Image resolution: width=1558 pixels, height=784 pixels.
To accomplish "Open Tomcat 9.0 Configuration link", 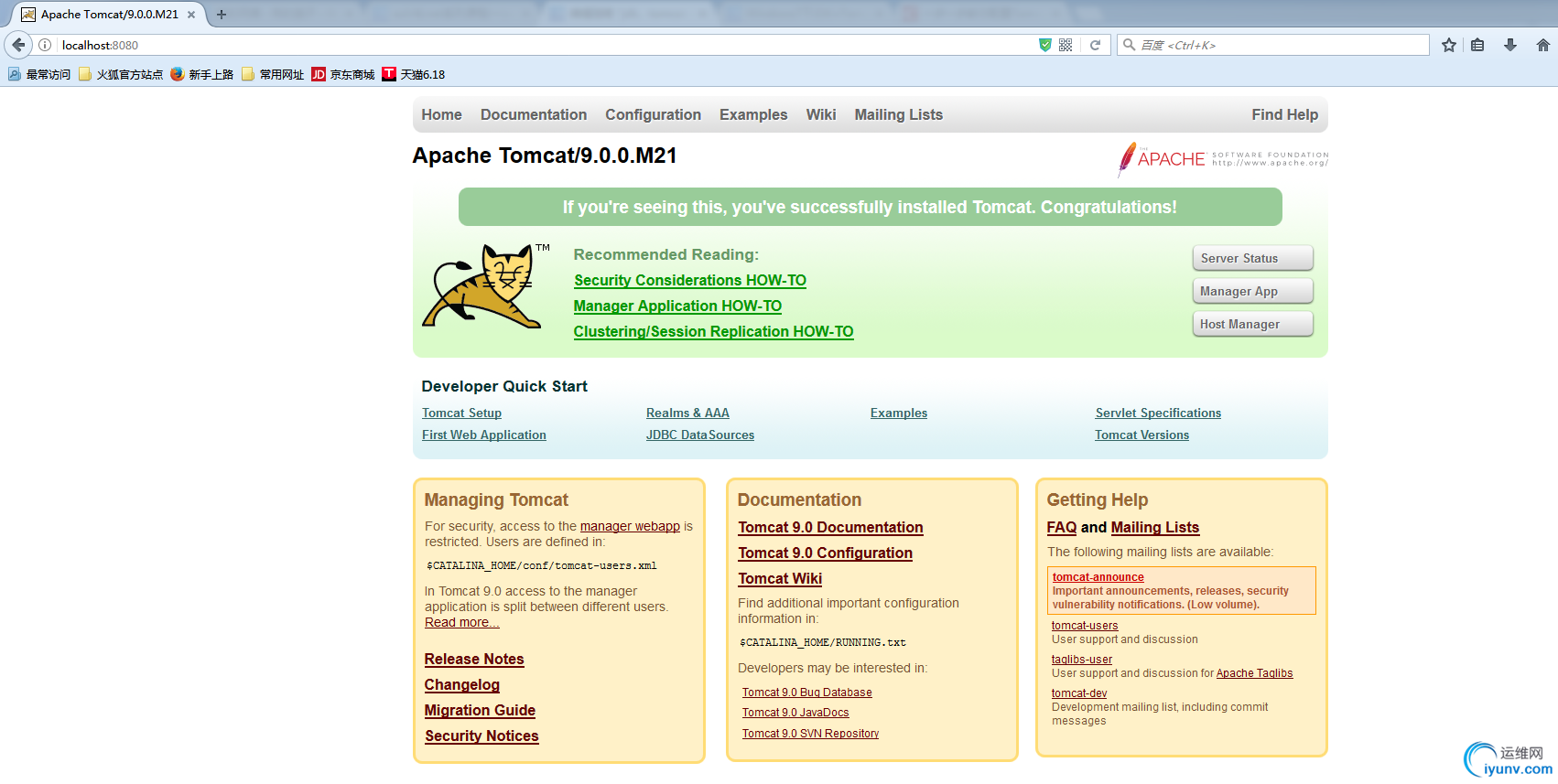I will [826, 553].
